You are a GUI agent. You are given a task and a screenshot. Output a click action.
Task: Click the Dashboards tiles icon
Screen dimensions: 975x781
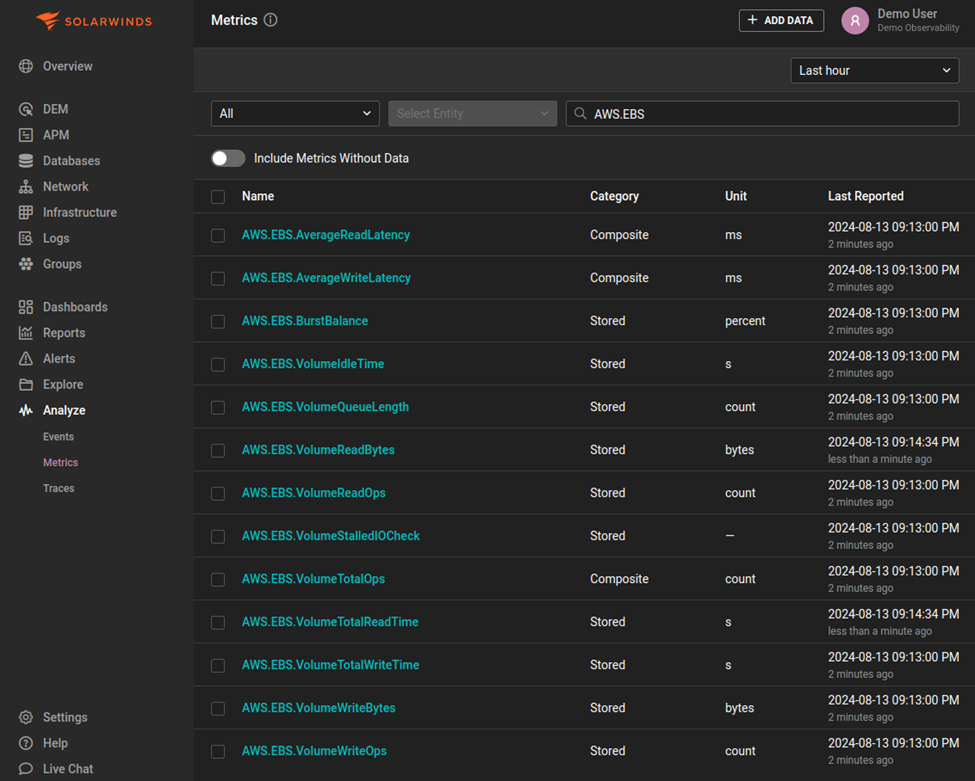coord(25,307)
